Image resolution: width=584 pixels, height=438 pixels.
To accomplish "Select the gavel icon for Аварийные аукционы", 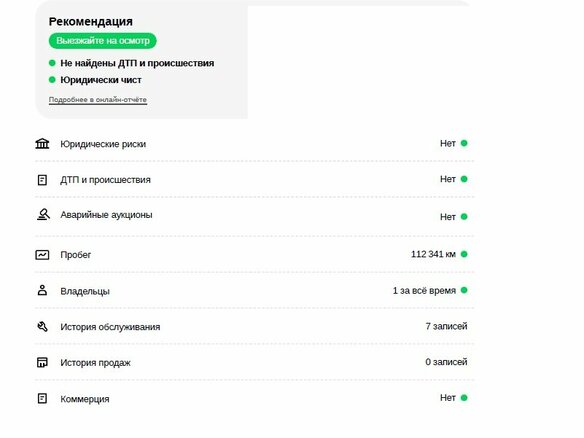I will point(43,215).
